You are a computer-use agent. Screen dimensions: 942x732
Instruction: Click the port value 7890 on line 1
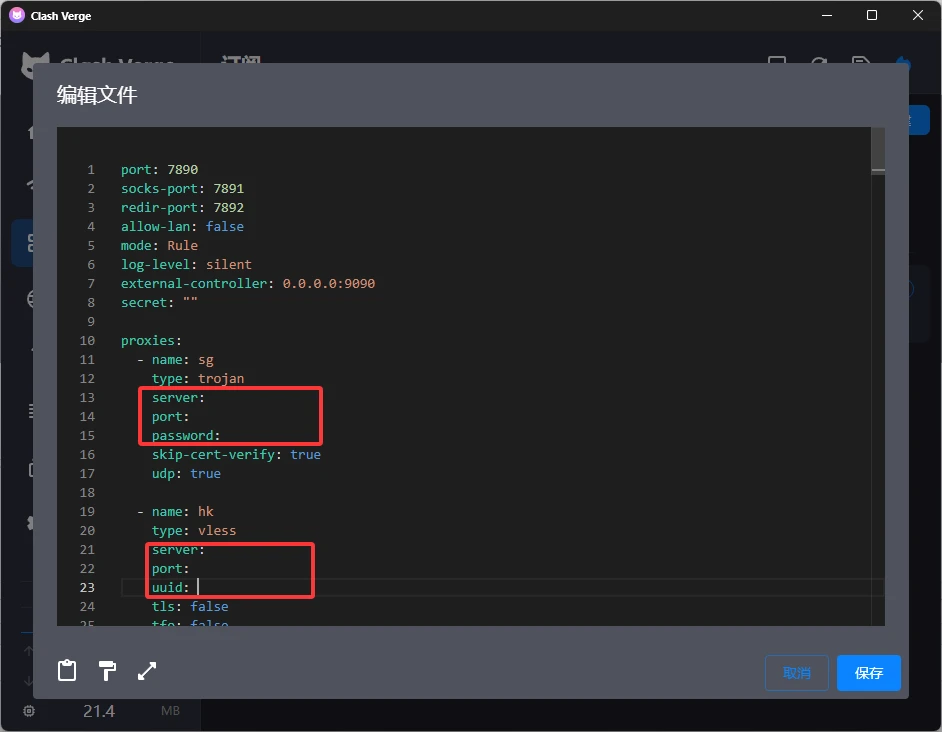click(x=183, y=169)
